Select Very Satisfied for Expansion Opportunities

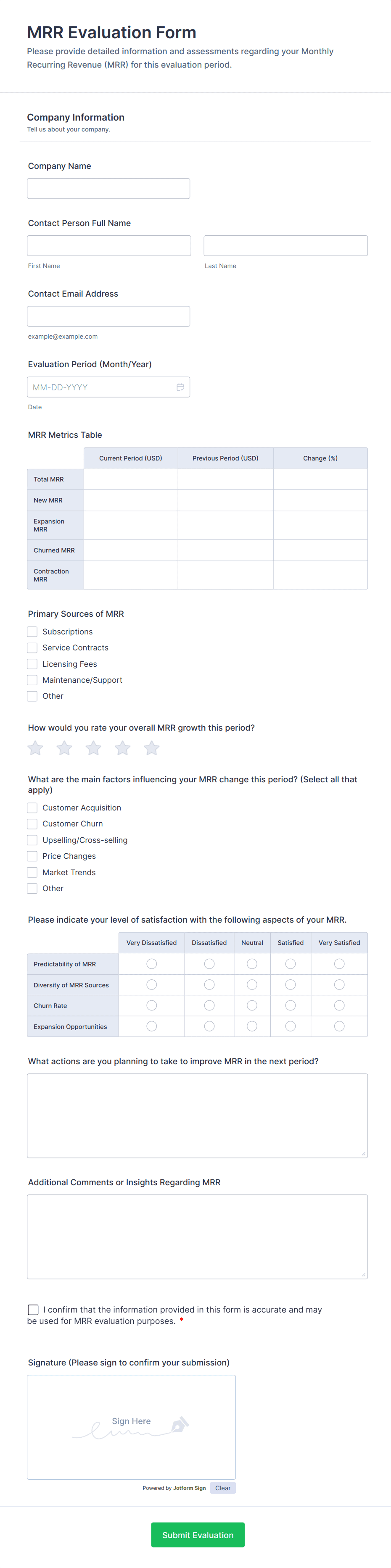tap(339, 1026)
